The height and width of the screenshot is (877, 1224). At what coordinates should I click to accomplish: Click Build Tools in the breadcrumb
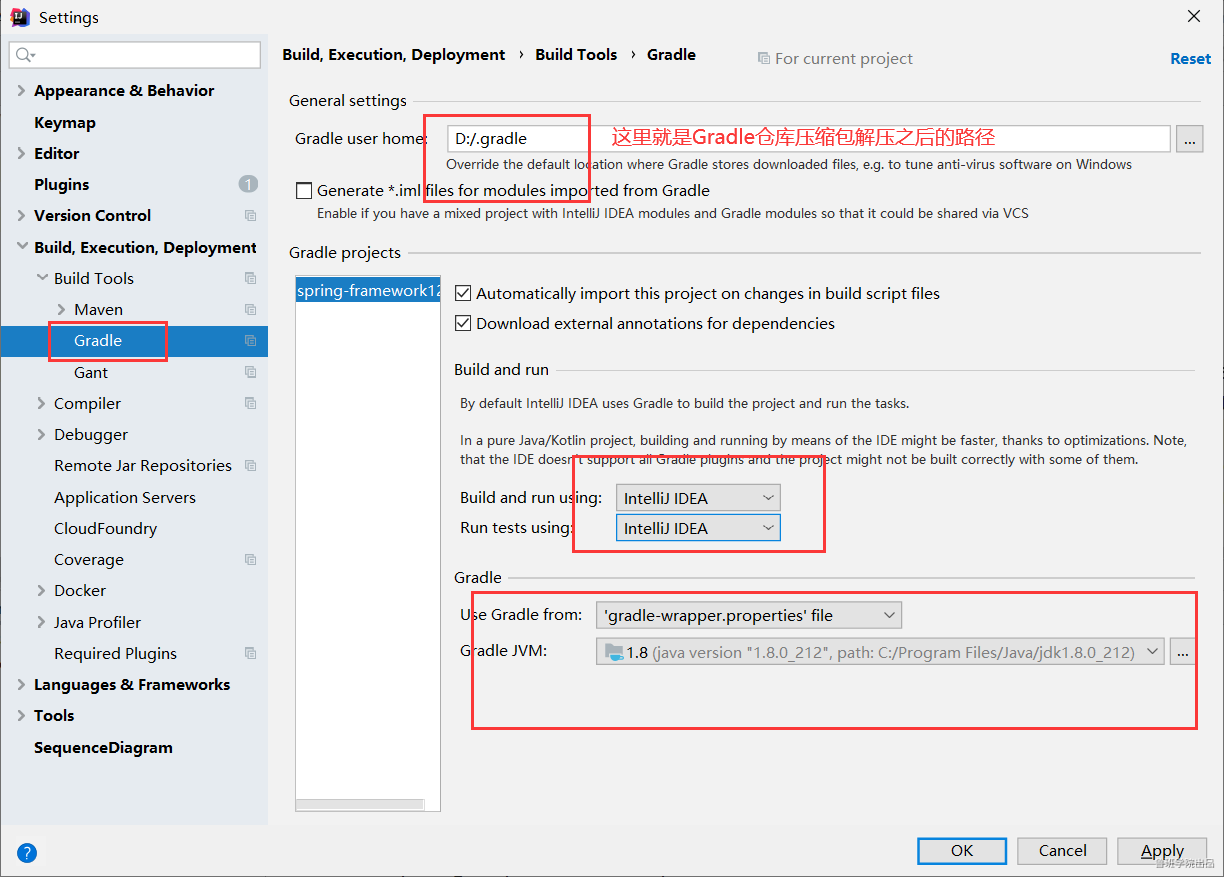pos(576,55)
